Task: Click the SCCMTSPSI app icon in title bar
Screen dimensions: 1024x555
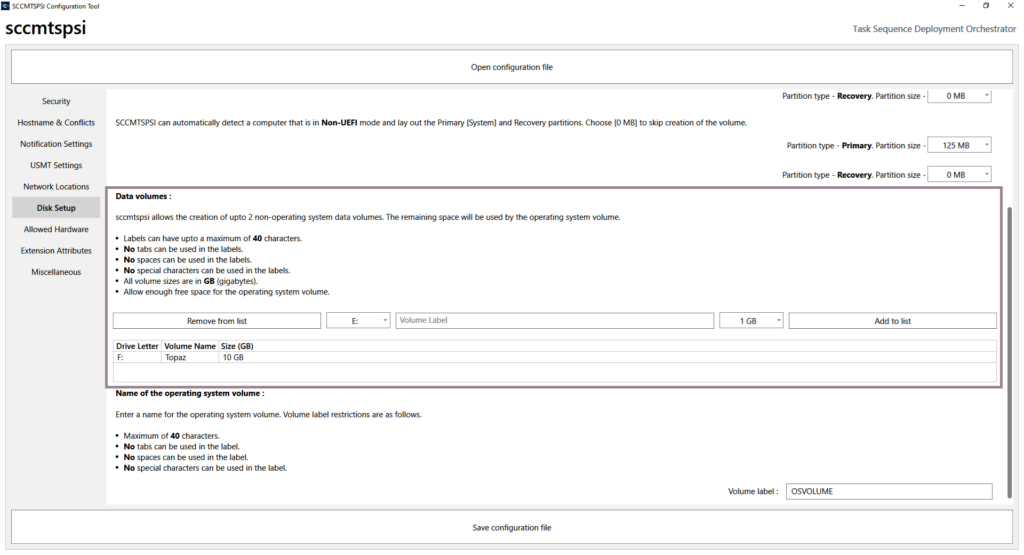Action: pos(6,6)
